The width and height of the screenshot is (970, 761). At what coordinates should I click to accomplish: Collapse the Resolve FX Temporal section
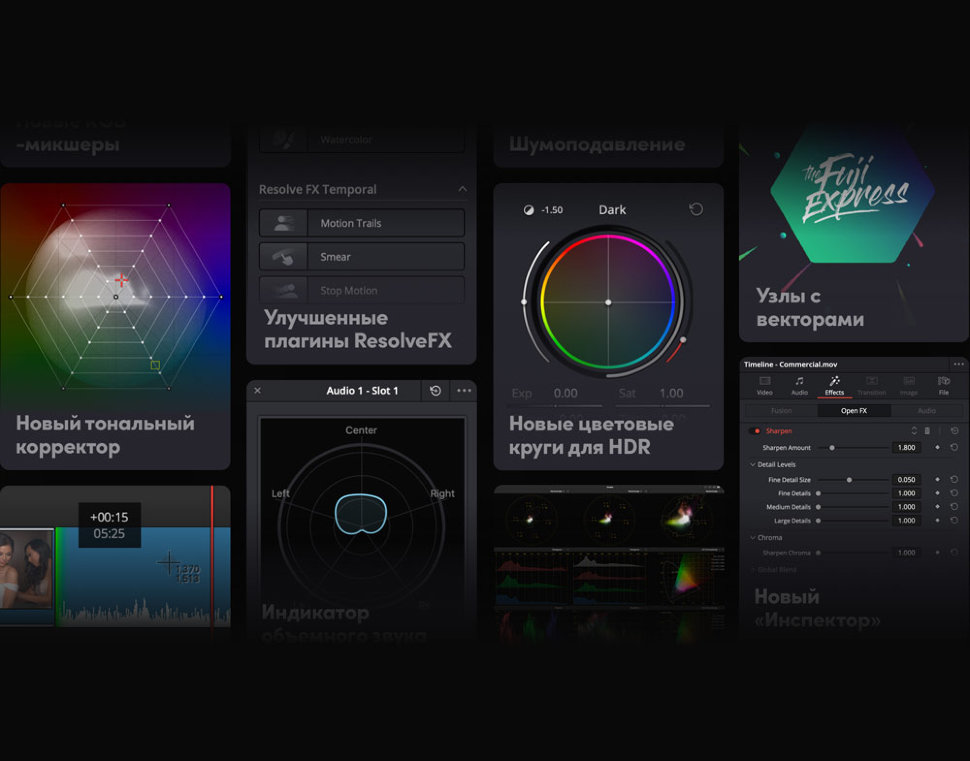462,189
